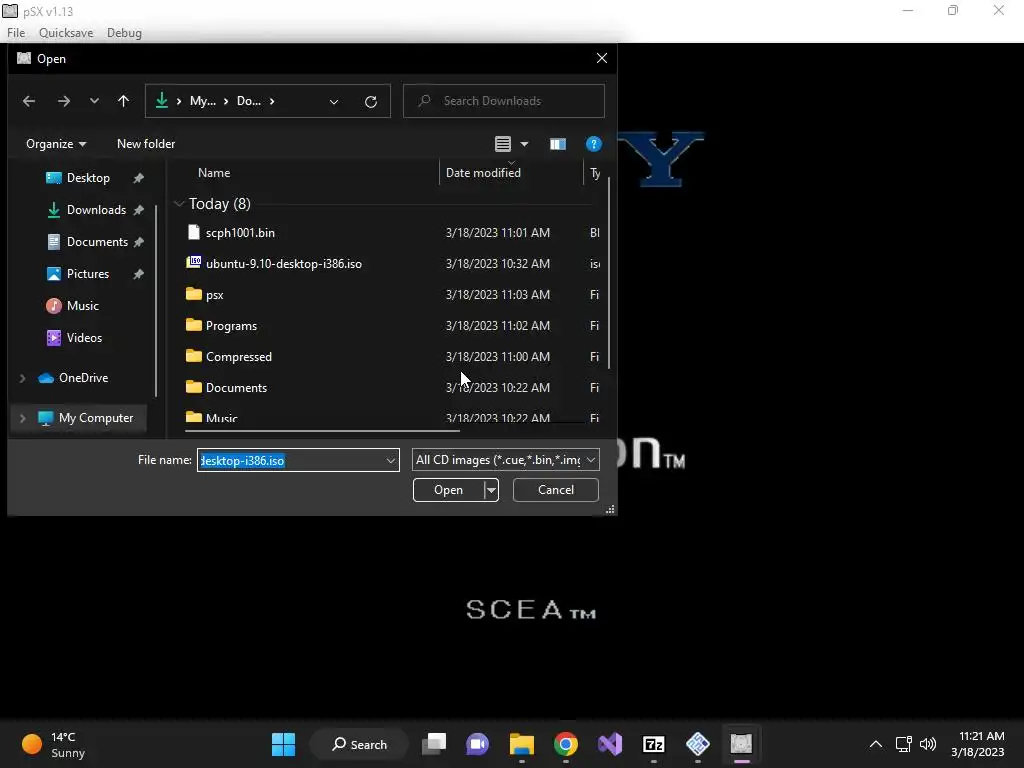Select ubuntu-9.10-desktop-i386.iso file
The image size is (1024, 768).
(x=283, y=264)
